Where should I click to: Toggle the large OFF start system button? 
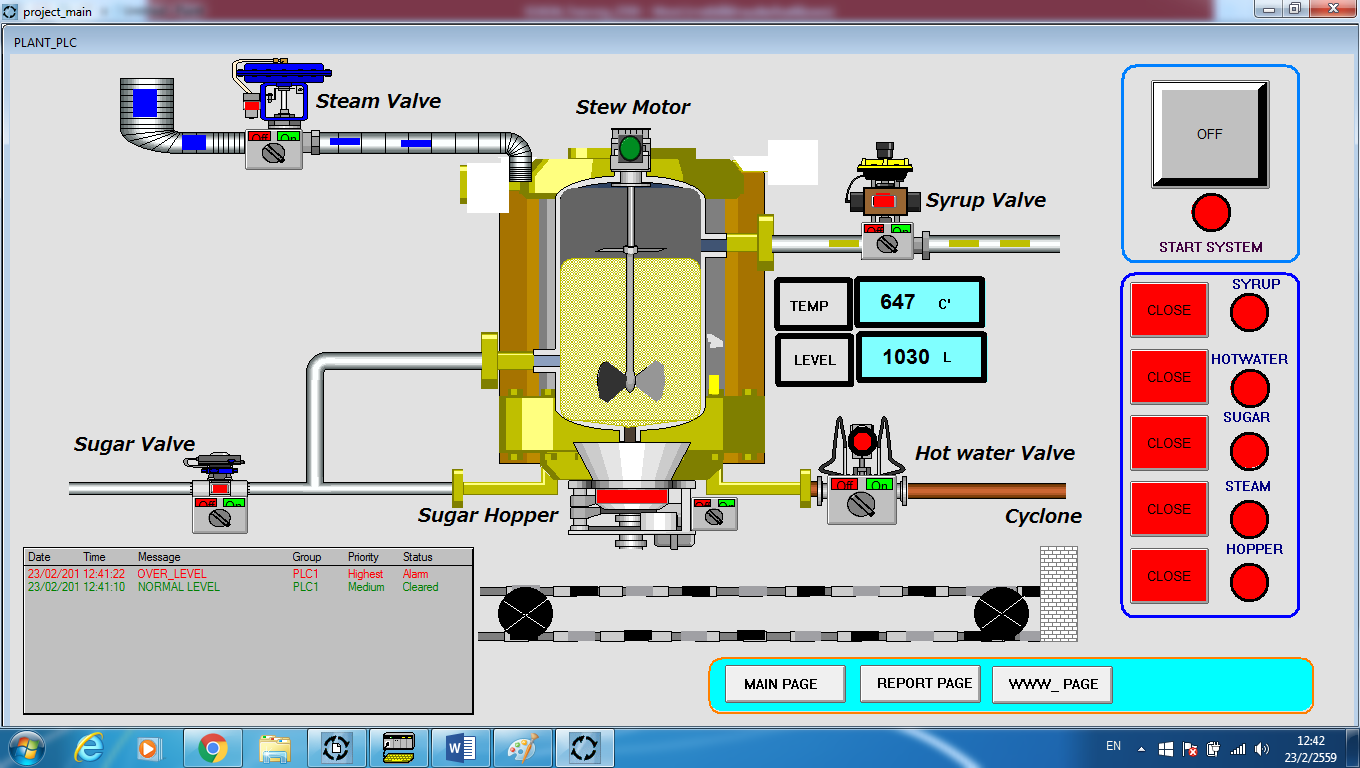coord(1210,134)
